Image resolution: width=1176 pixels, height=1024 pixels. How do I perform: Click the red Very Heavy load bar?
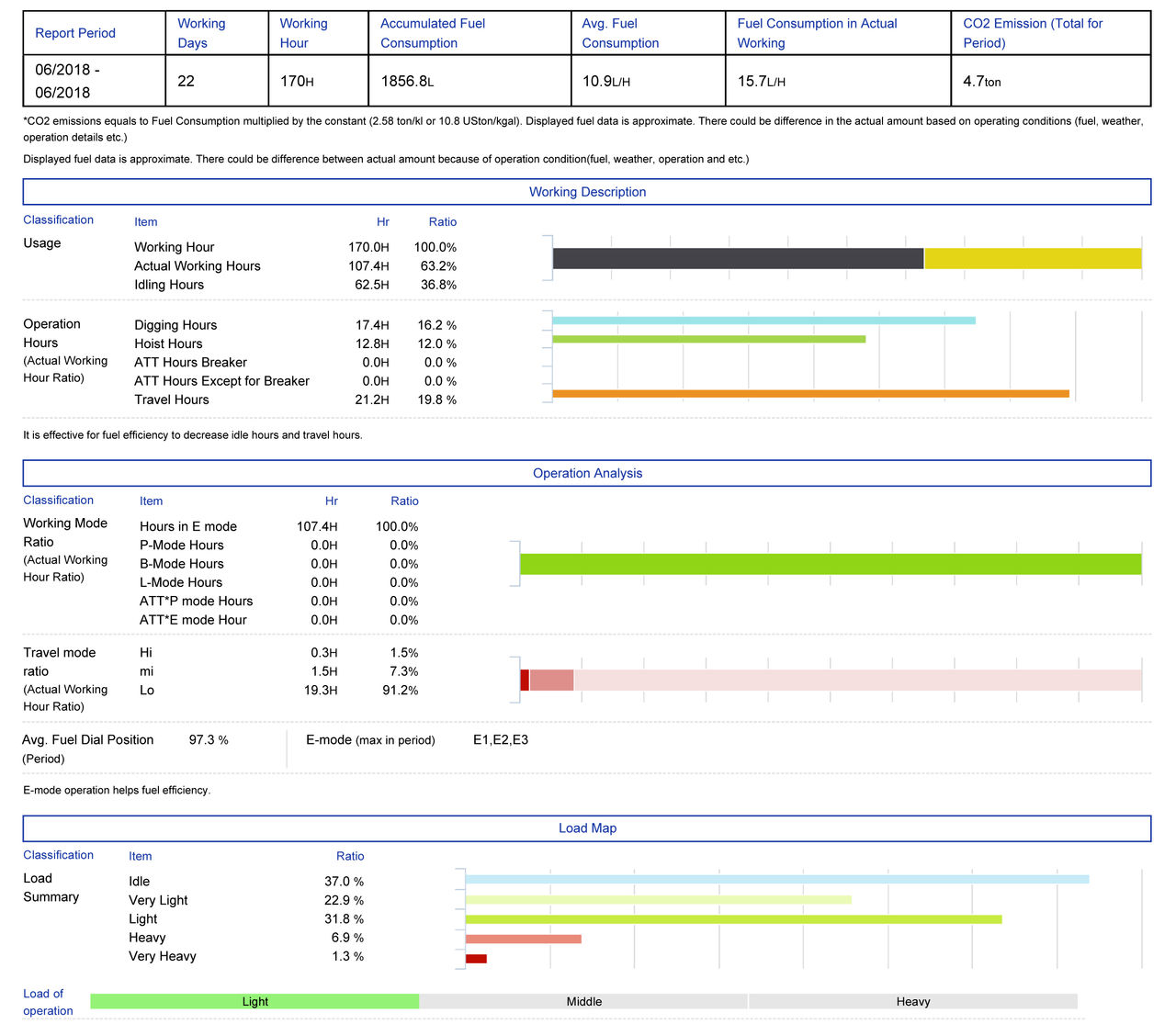[476, 959]
